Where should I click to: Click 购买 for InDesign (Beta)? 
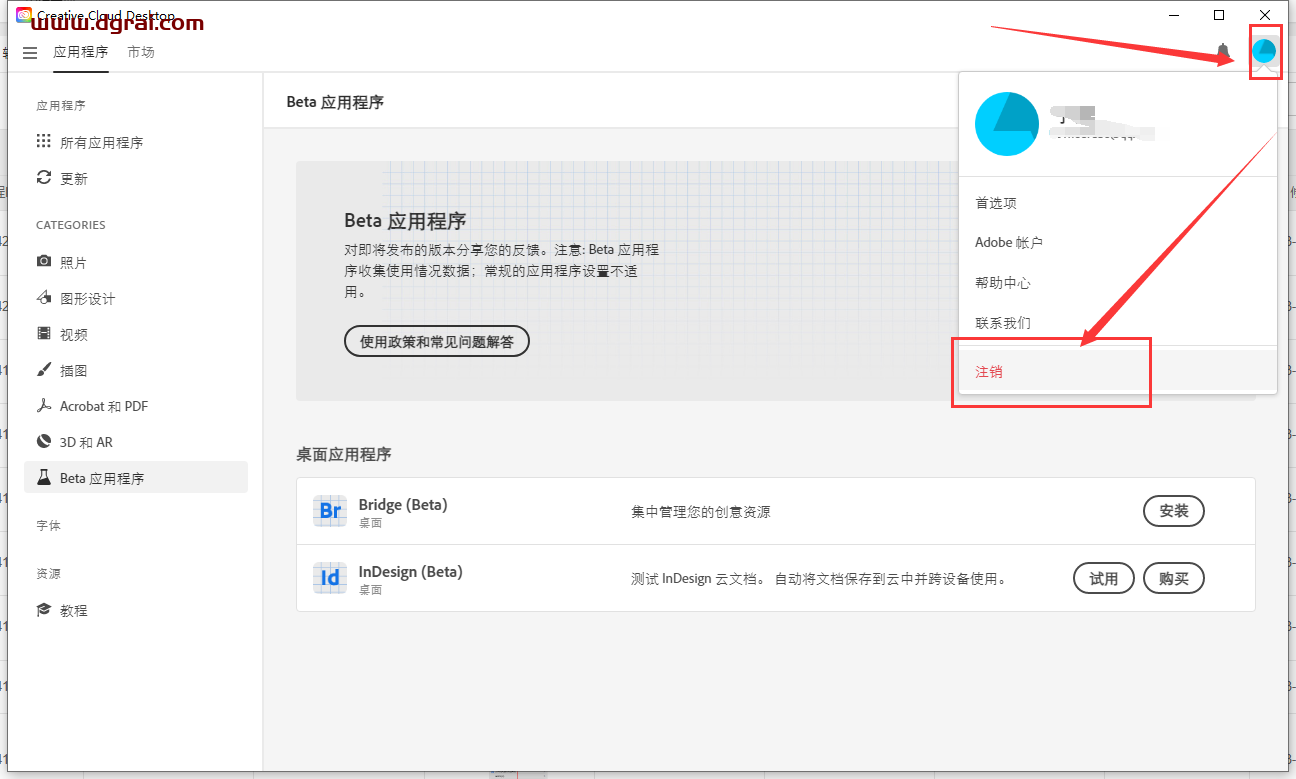point(1174,578)
